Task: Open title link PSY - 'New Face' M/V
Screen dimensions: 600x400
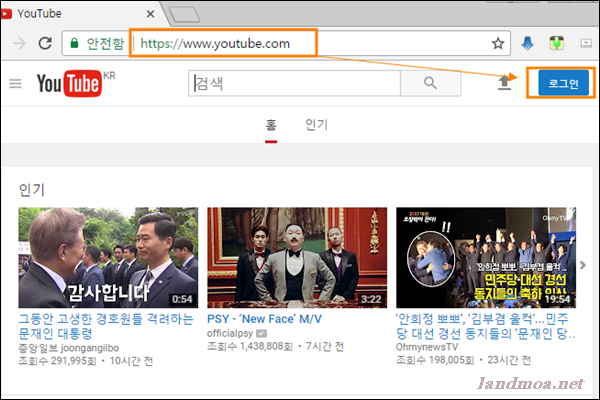Action: pos(264,319)
